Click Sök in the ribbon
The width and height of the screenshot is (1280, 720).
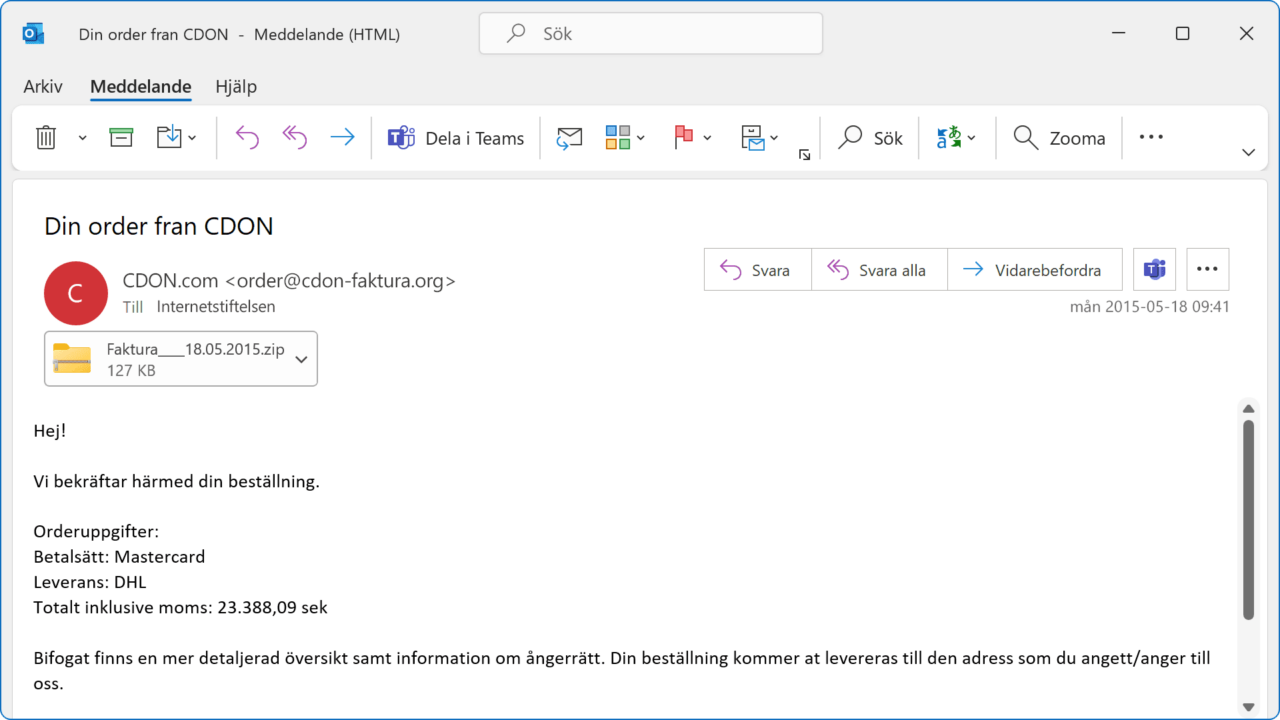pyautogui.click(x=870, y=138)
